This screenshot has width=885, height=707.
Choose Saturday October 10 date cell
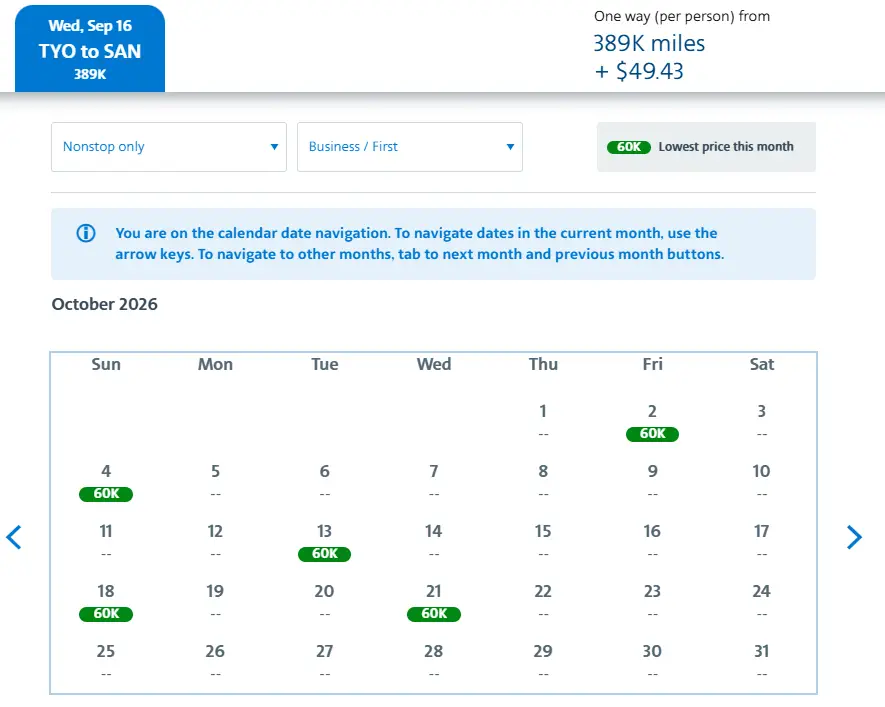point(761,481)
